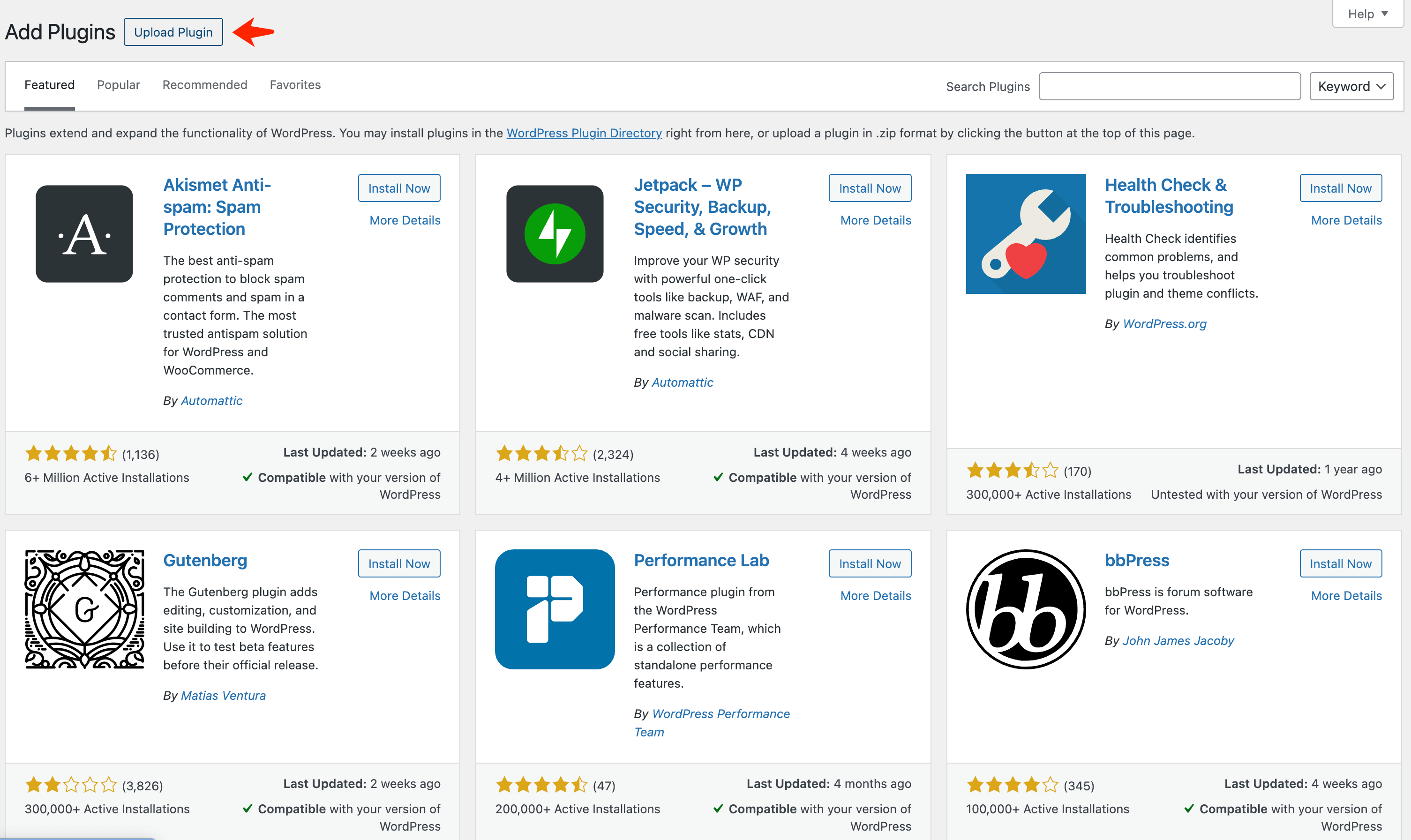
Task: Click the Gutenberg plugin logo
Action: click(x=84, y=609)
